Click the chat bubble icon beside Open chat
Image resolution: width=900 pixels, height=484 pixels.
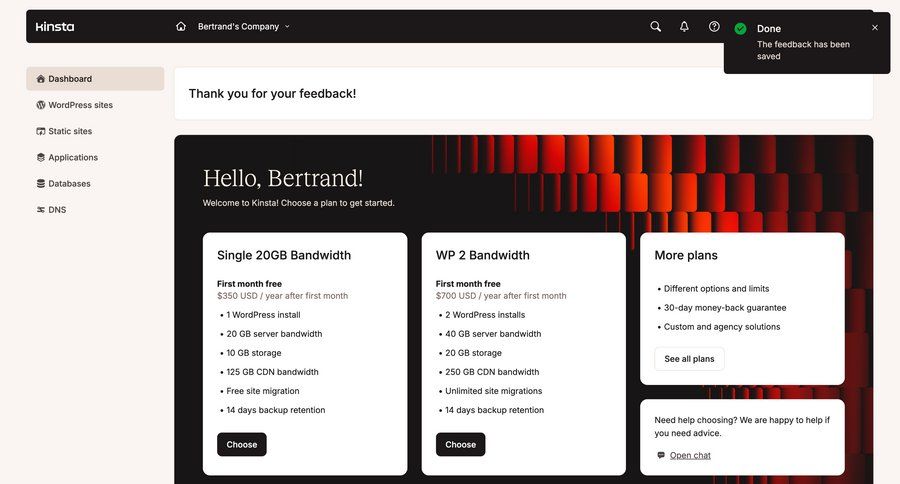click(x=661, y=456)
